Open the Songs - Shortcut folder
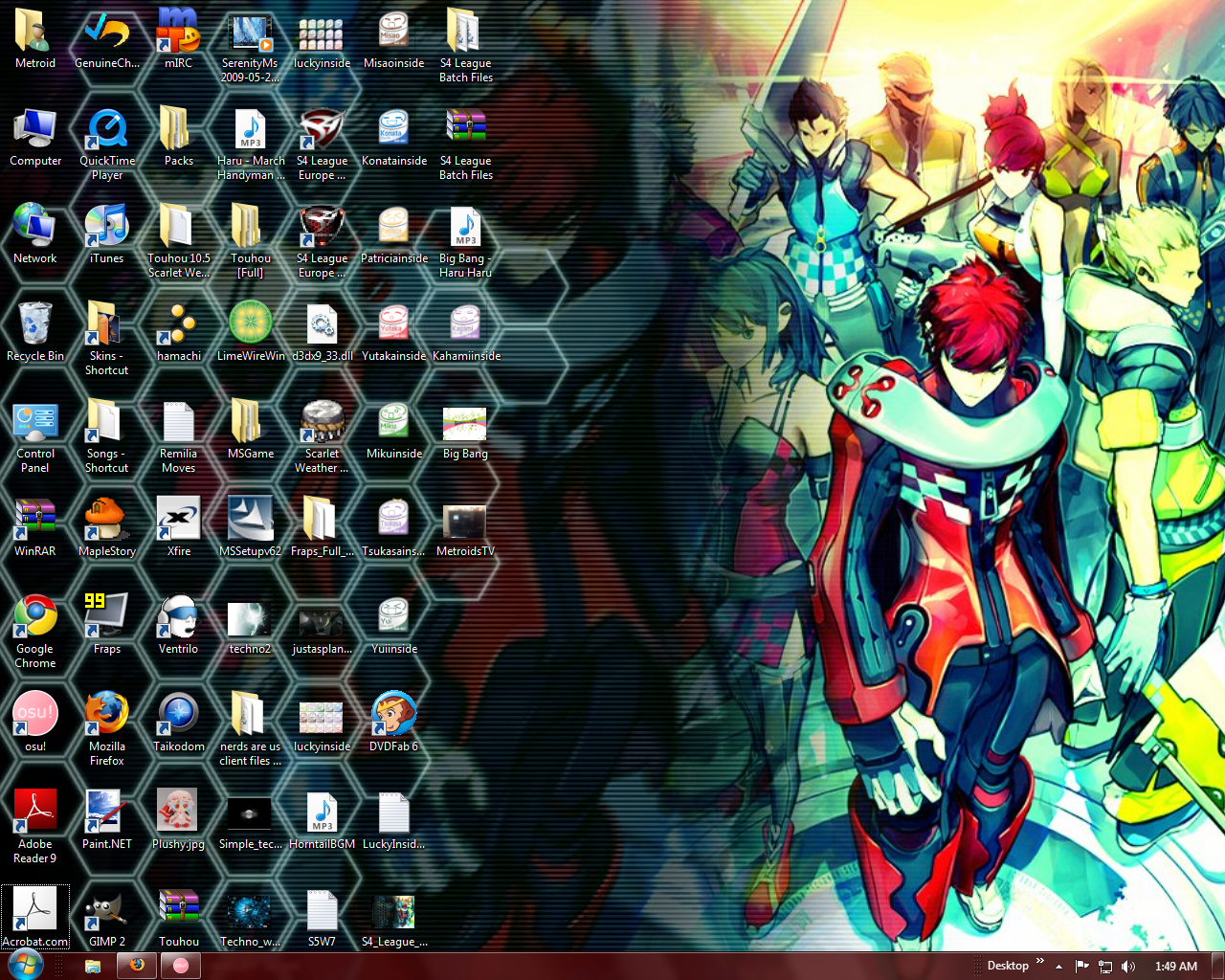This screenshot has width=1225, height=980. (107, 436)
